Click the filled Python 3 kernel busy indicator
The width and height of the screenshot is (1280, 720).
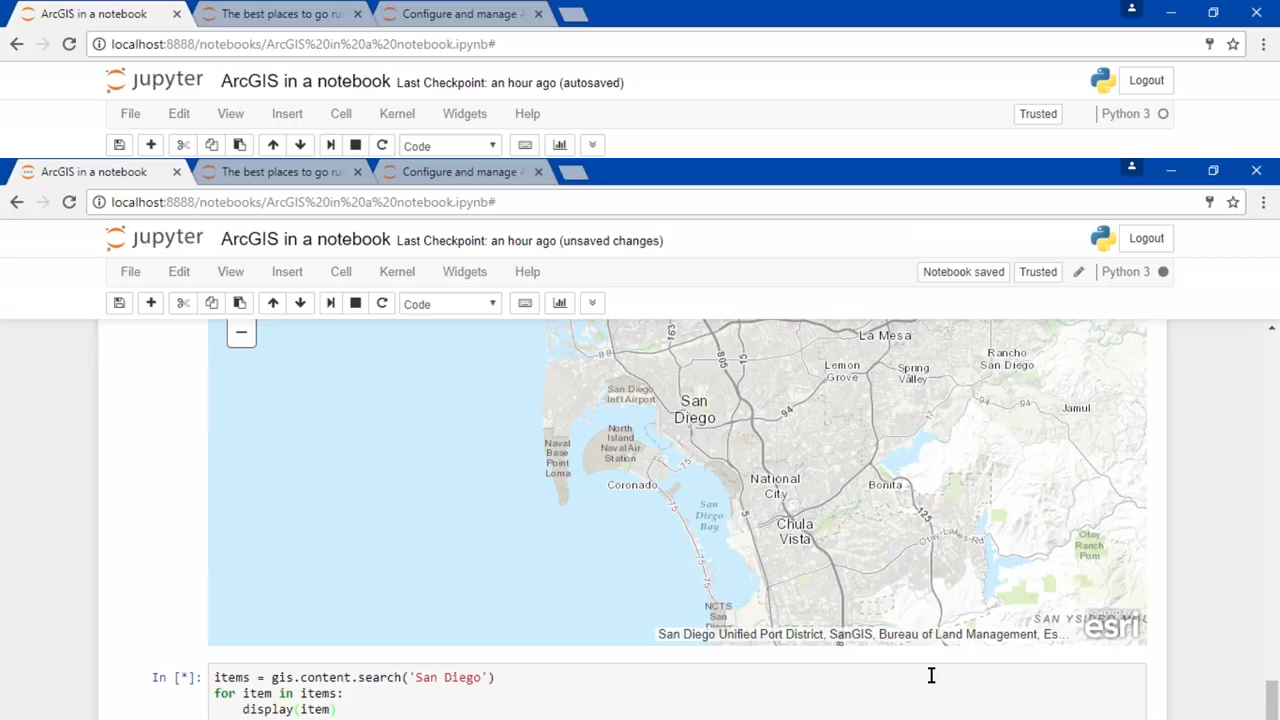(1163, 272)
